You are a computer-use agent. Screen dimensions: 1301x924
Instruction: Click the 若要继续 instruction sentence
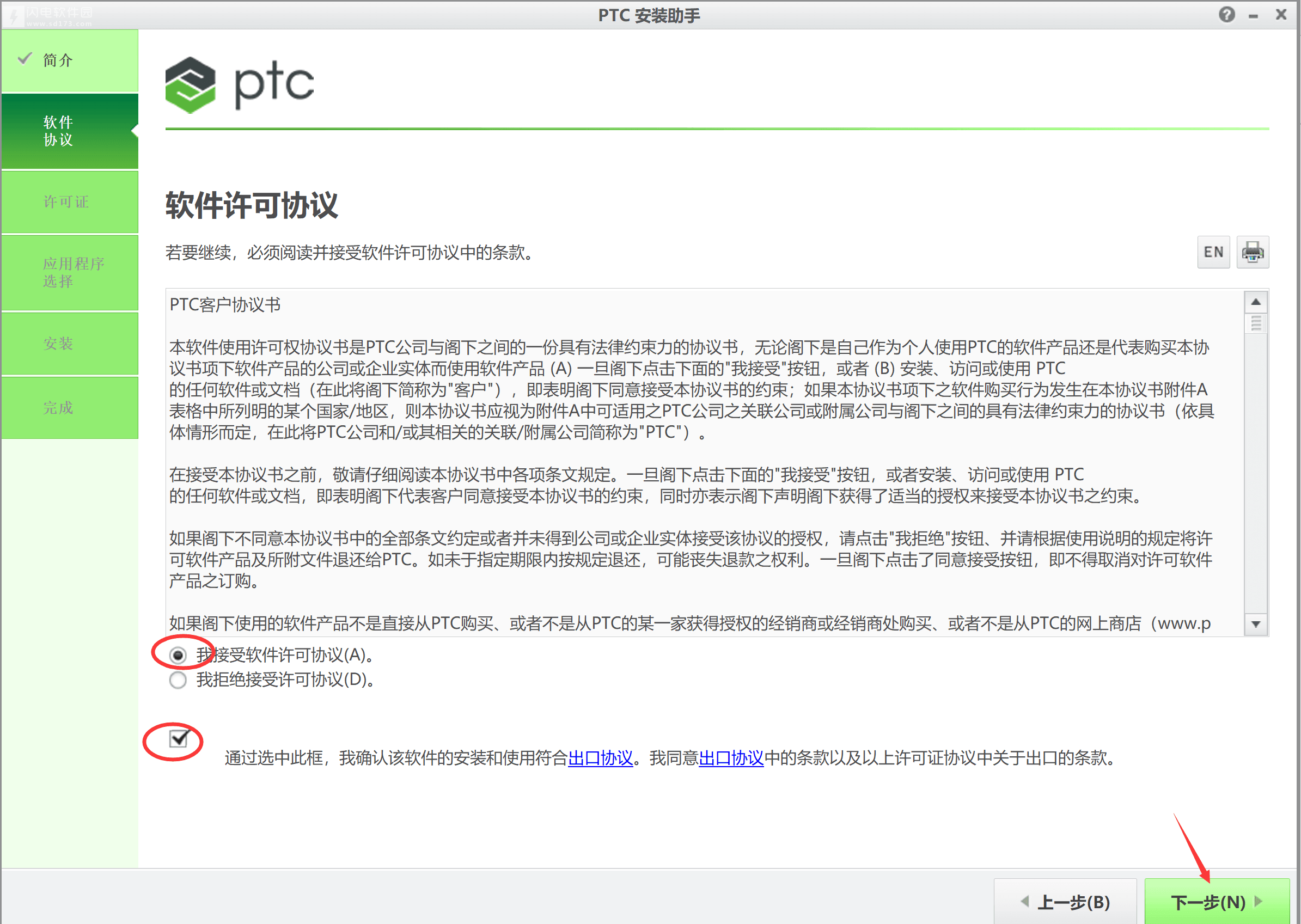tap(350, 253)
